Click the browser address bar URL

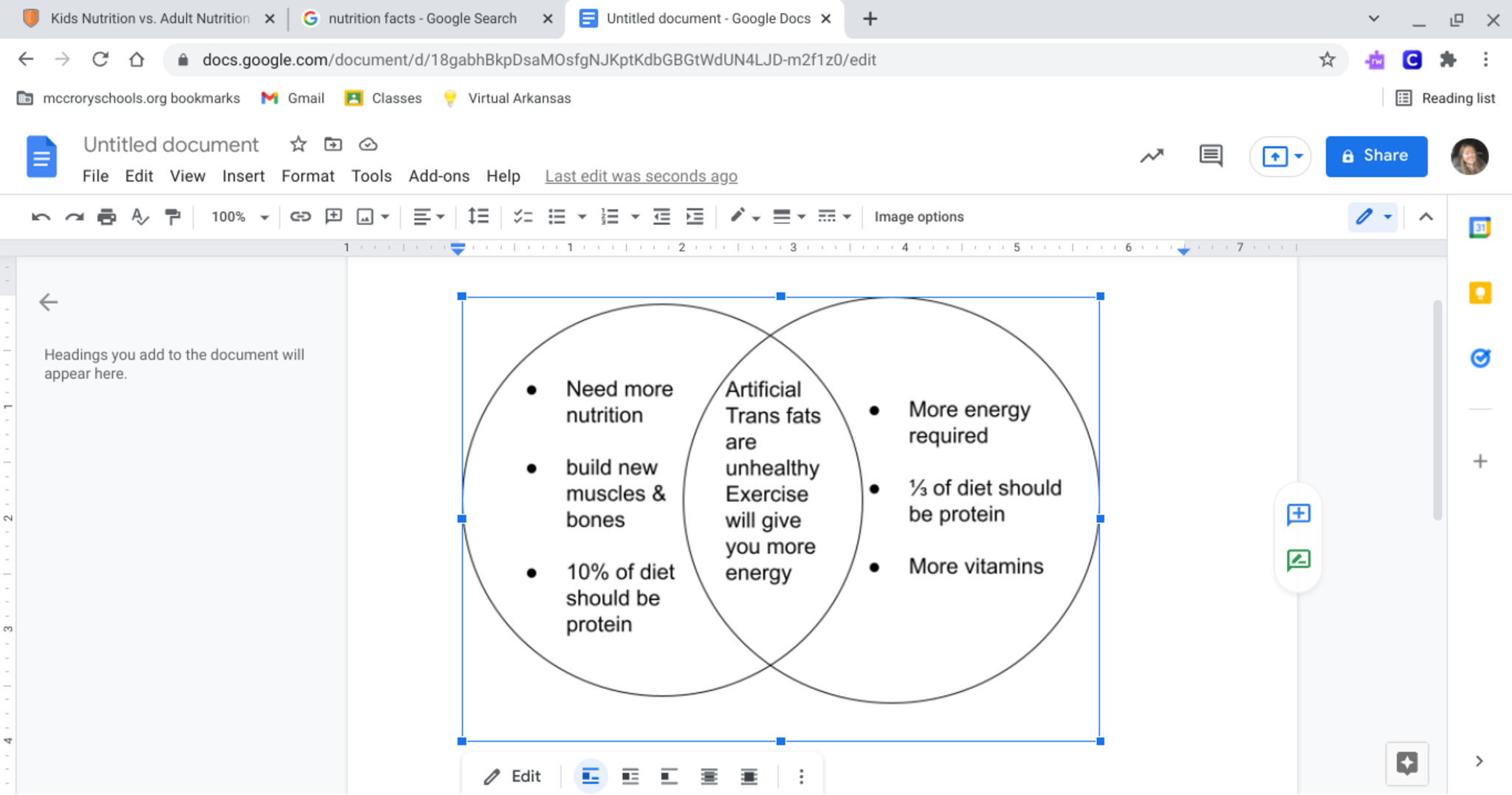tap(539, 60)
